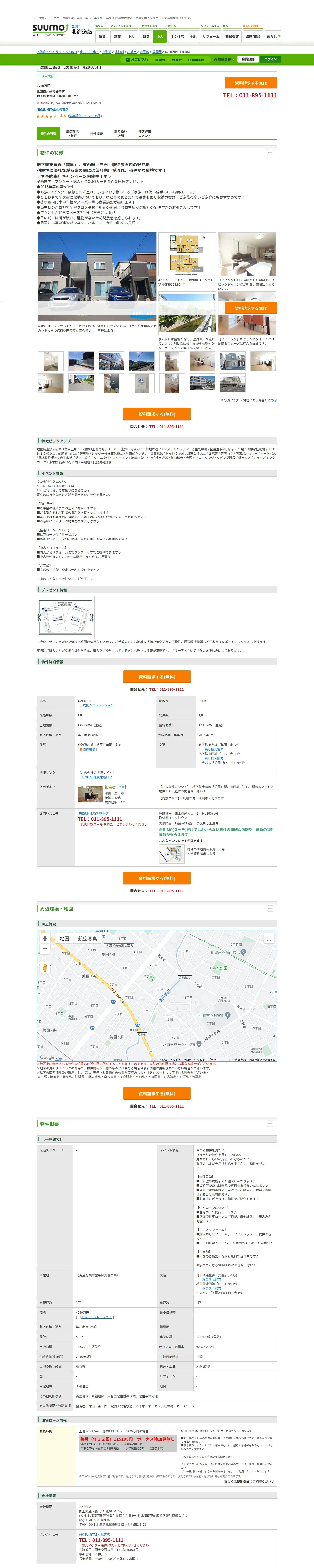Open SUMiTAS札幌東店ＨＰ related link

point(96,777)
